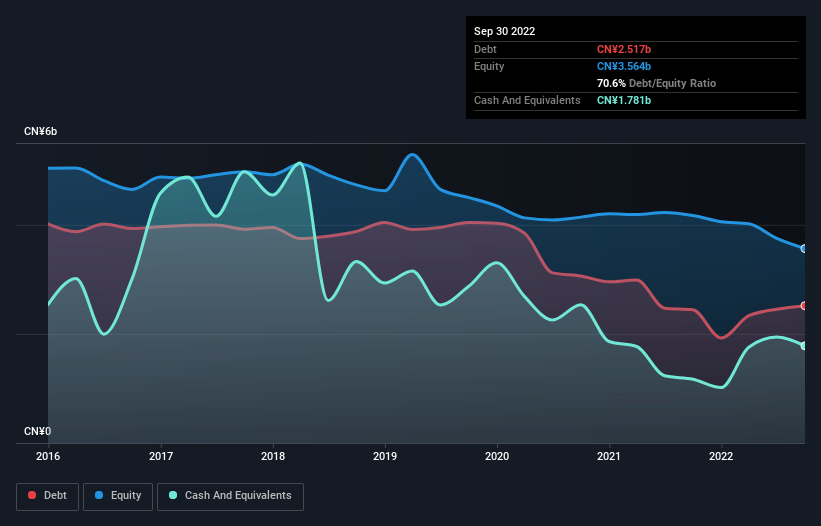Image resolution: width=821 pixels, height=526 pixels.
Task: Click the Debt label in tooltip
Action: 485,49
